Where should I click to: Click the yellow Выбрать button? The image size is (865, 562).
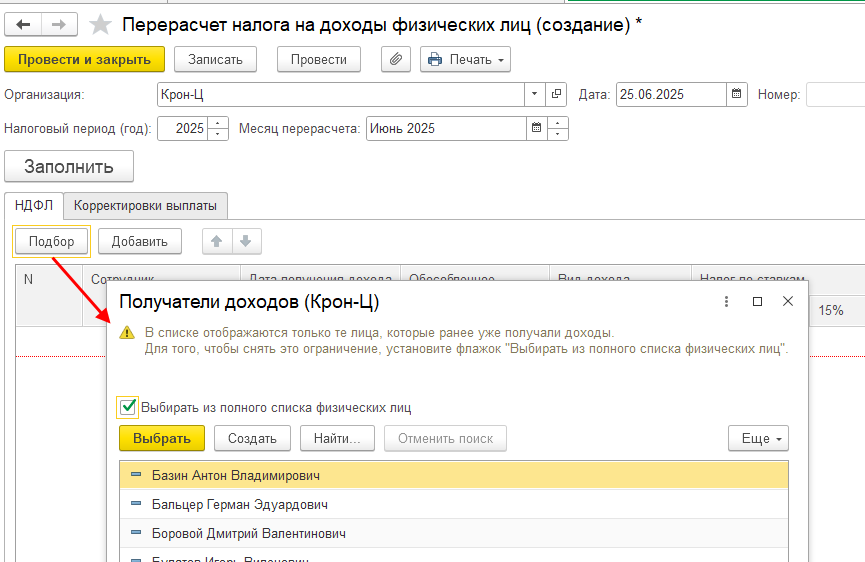pyautogui.click(x=161, y=438)
